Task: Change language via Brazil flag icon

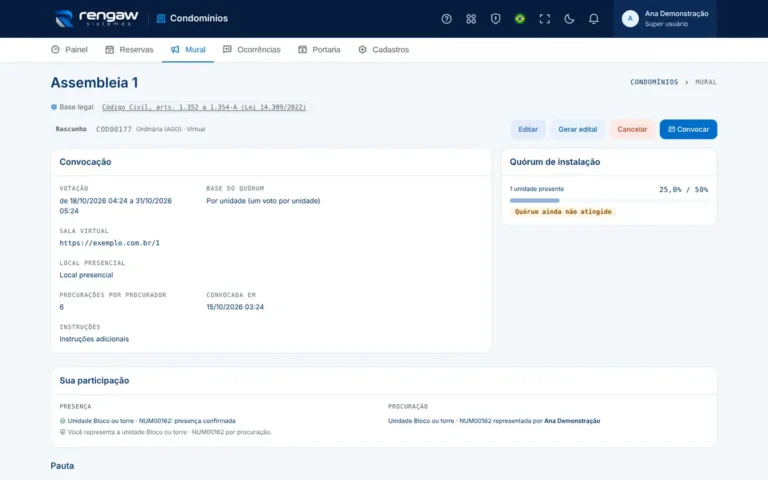Action: tap(520, 19)
